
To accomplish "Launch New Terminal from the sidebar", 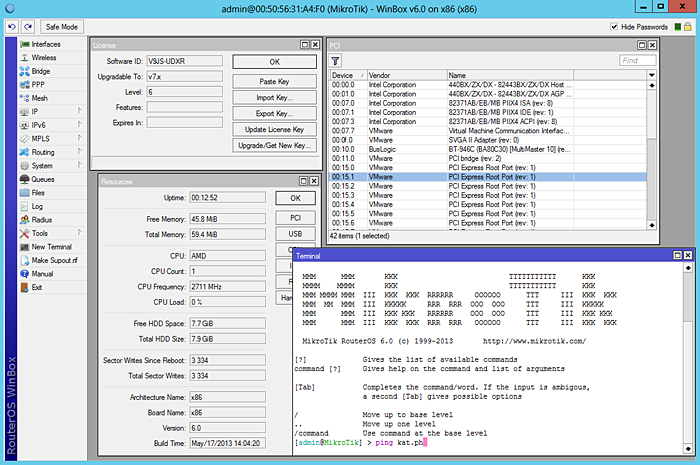I will pyautogui.click(x=51, y=246).
